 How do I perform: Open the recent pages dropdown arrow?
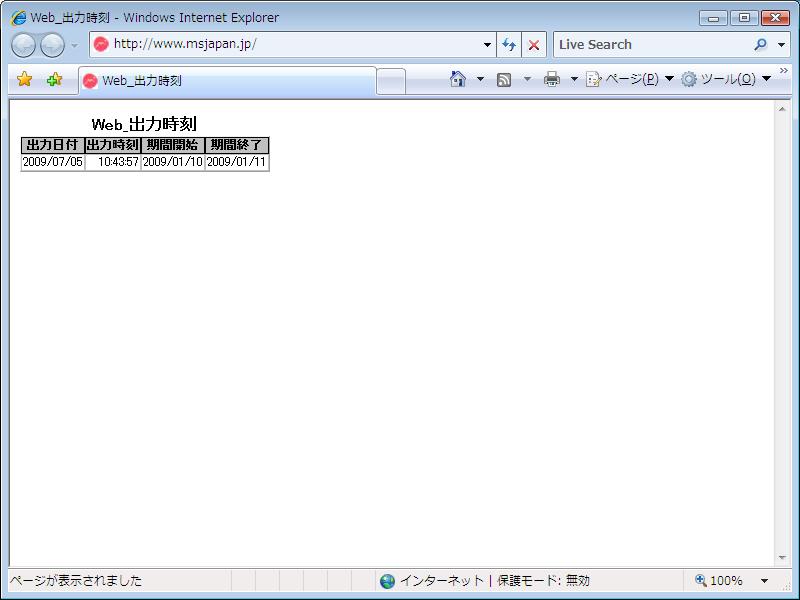74,45
